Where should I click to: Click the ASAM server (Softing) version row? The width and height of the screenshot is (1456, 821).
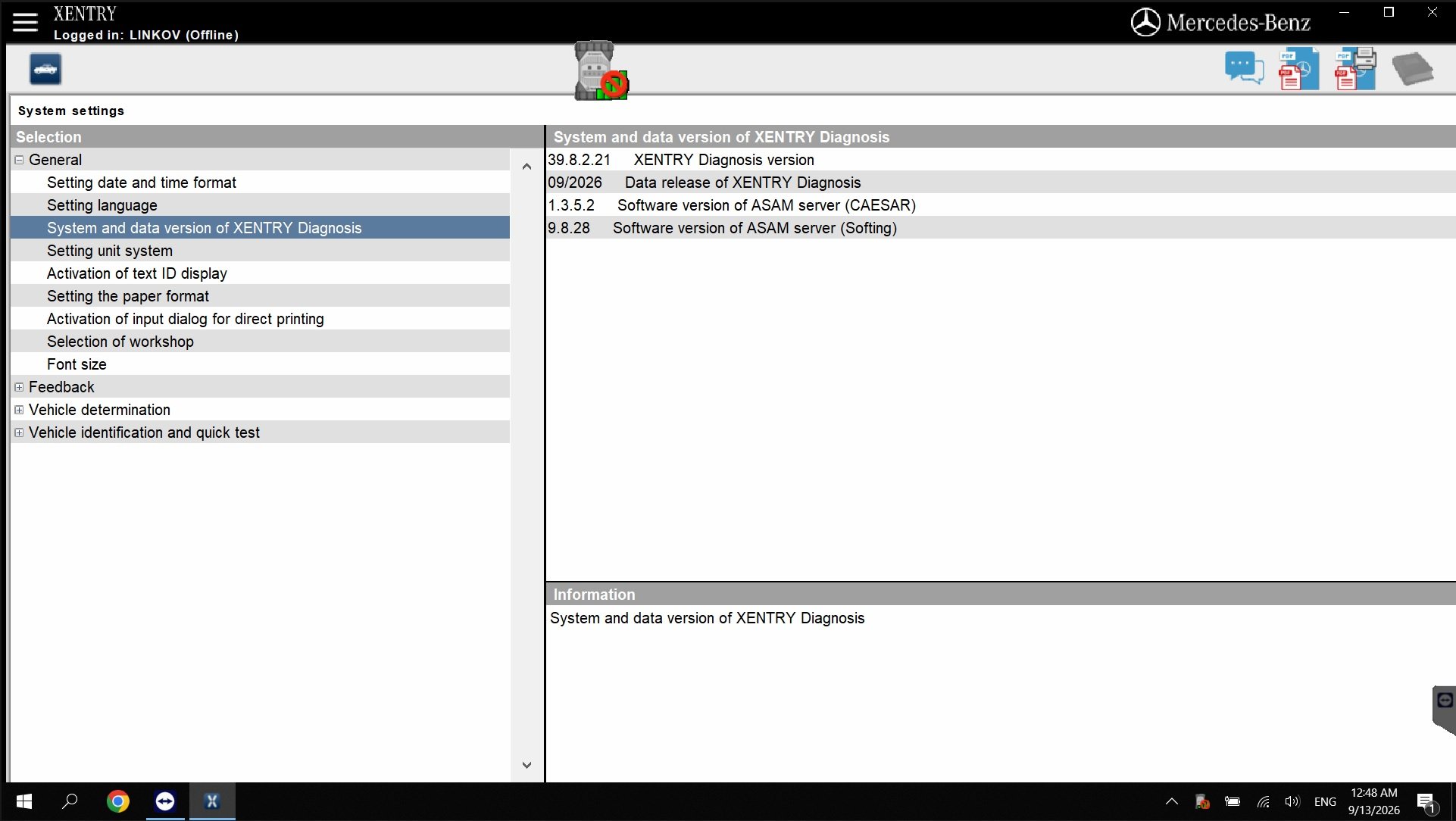pyautogui.click(x=1001, y=228)
